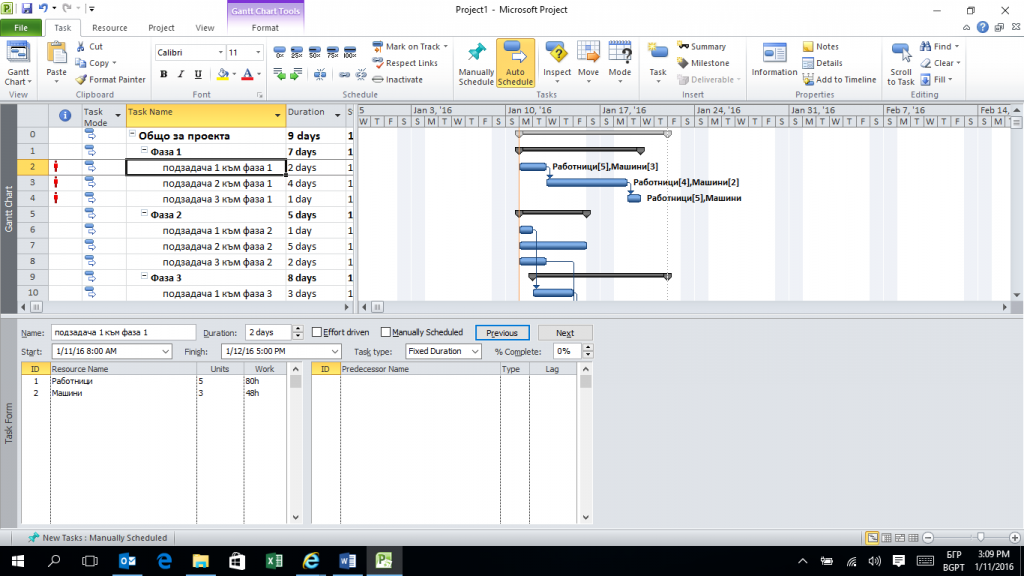Collapse the Фаза 1 summary task

click(x=144, y=150)
